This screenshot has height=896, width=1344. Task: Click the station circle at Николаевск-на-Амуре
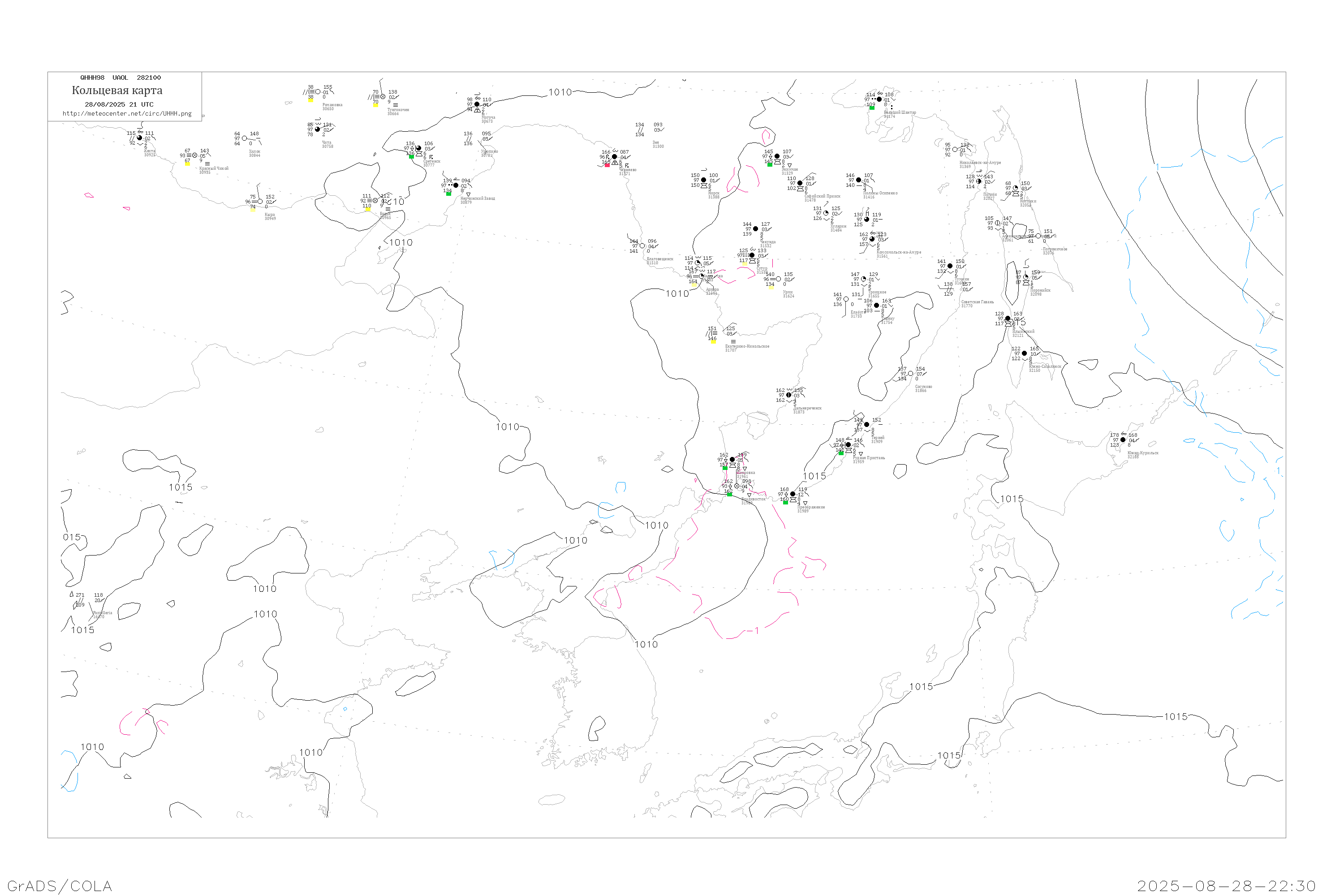tap(955, 150)
